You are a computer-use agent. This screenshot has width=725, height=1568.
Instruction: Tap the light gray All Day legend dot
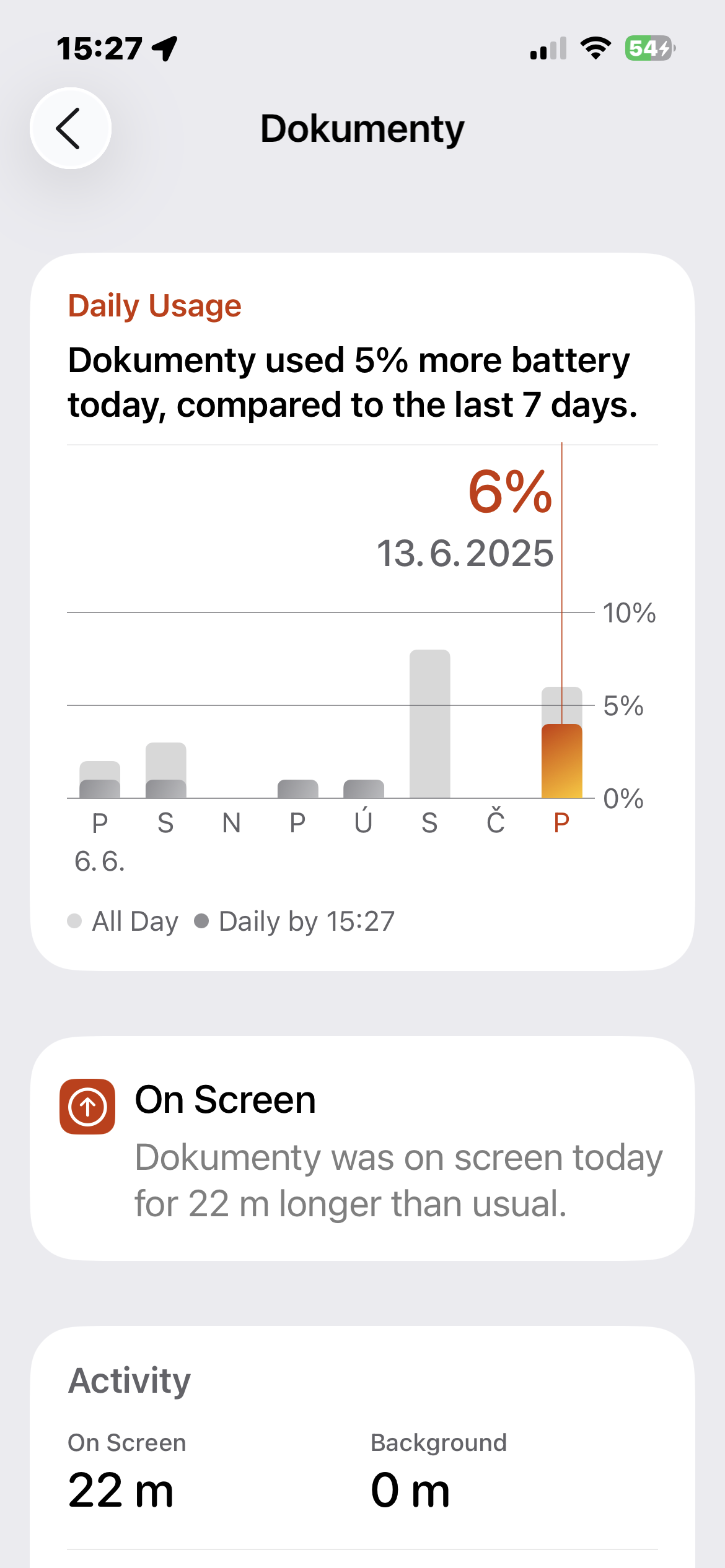pyautogui.click(x=74, y=921)
